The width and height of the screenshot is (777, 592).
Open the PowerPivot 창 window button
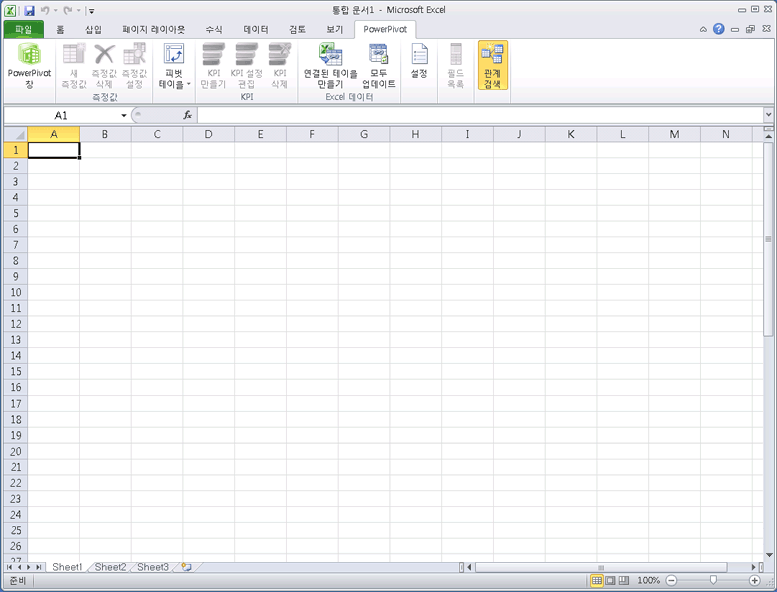tap(29, 65)
